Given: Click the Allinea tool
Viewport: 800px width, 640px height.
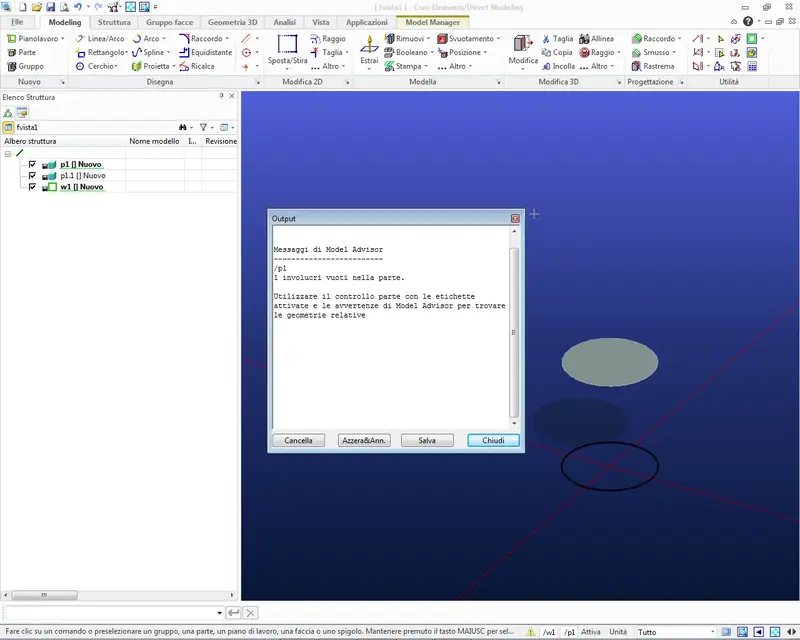Looking at the screenshot, I should coord(596,38).
